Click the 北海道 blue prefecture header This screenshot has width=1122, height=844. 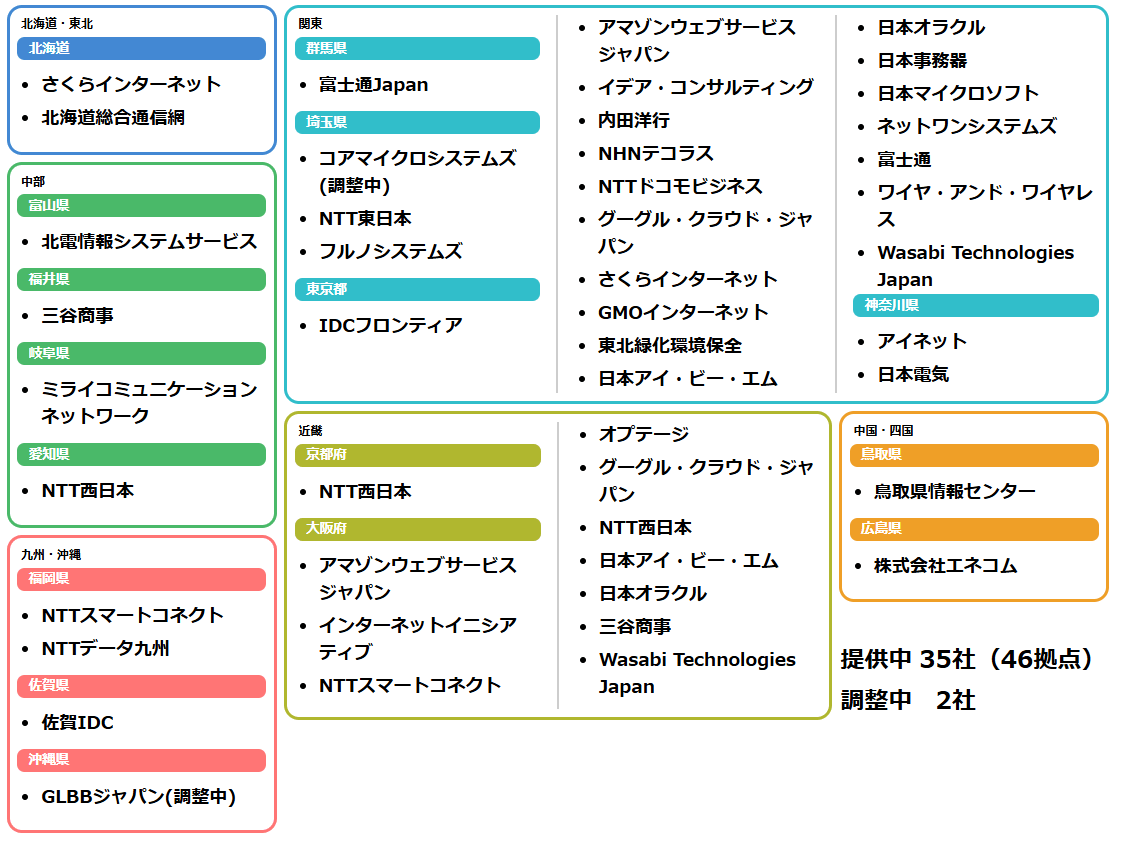142,49
